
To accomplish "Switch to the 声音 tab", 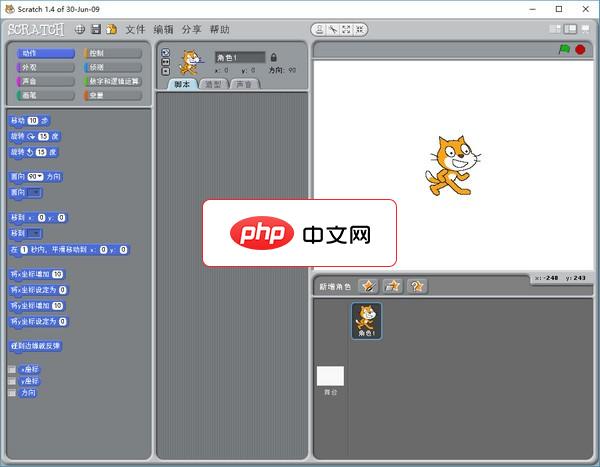I will click(x=244, y=84).
